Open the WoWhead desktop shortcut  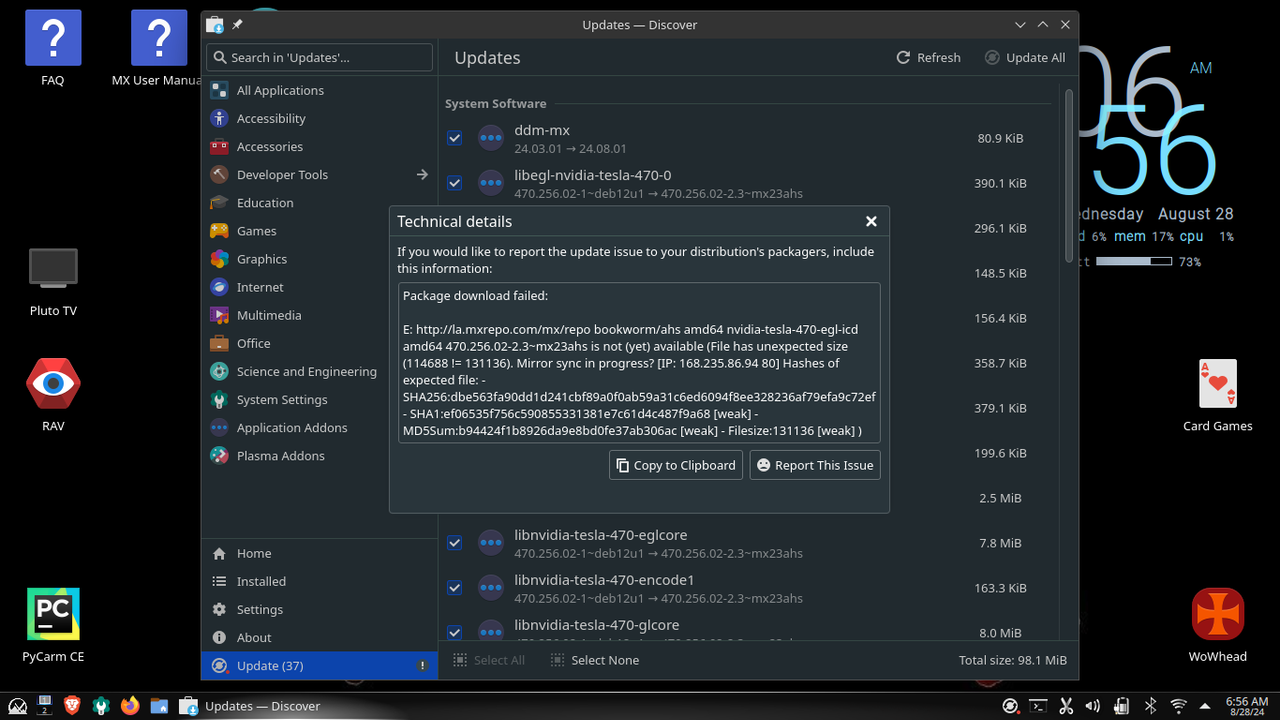tap(1217, 625)
